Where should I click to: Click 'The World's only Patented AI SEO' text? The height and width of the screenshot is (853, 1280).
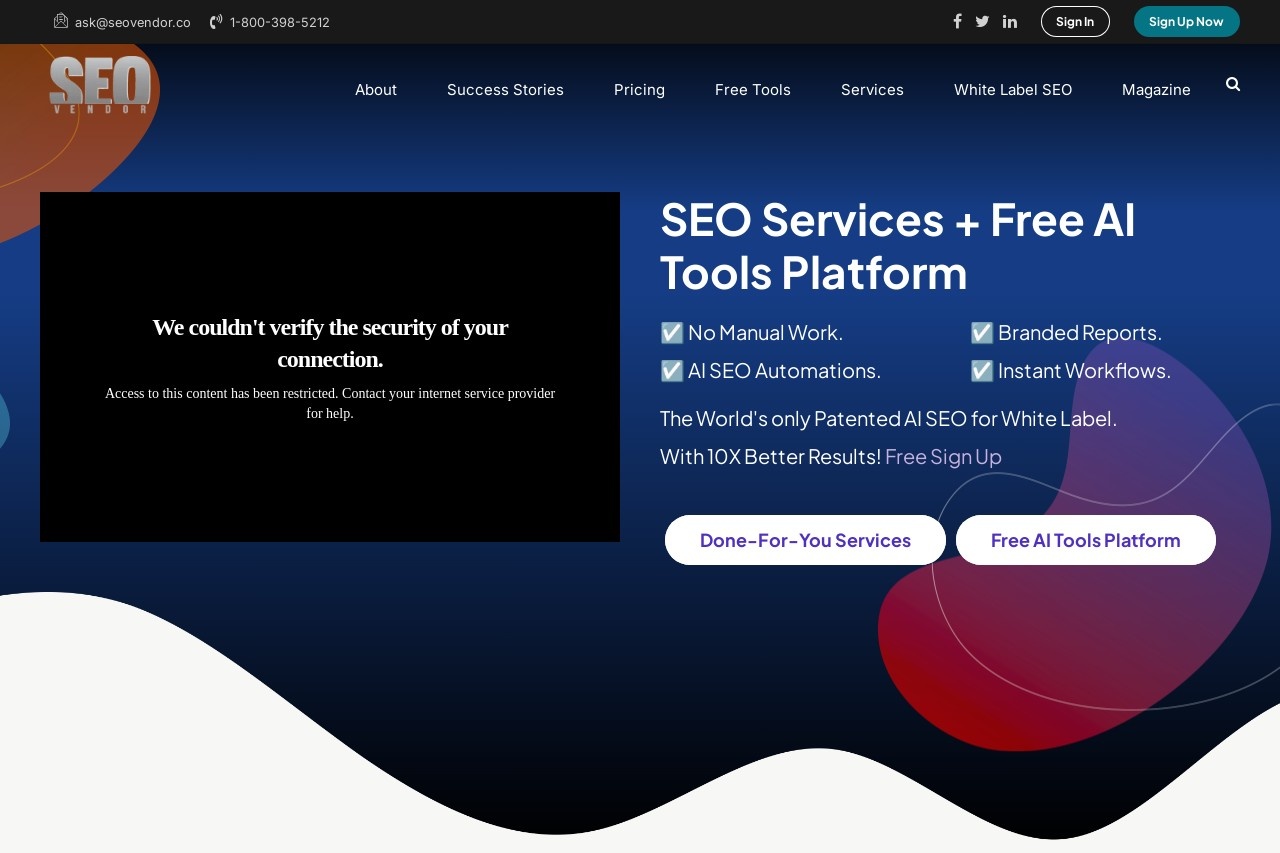[888, 418]
